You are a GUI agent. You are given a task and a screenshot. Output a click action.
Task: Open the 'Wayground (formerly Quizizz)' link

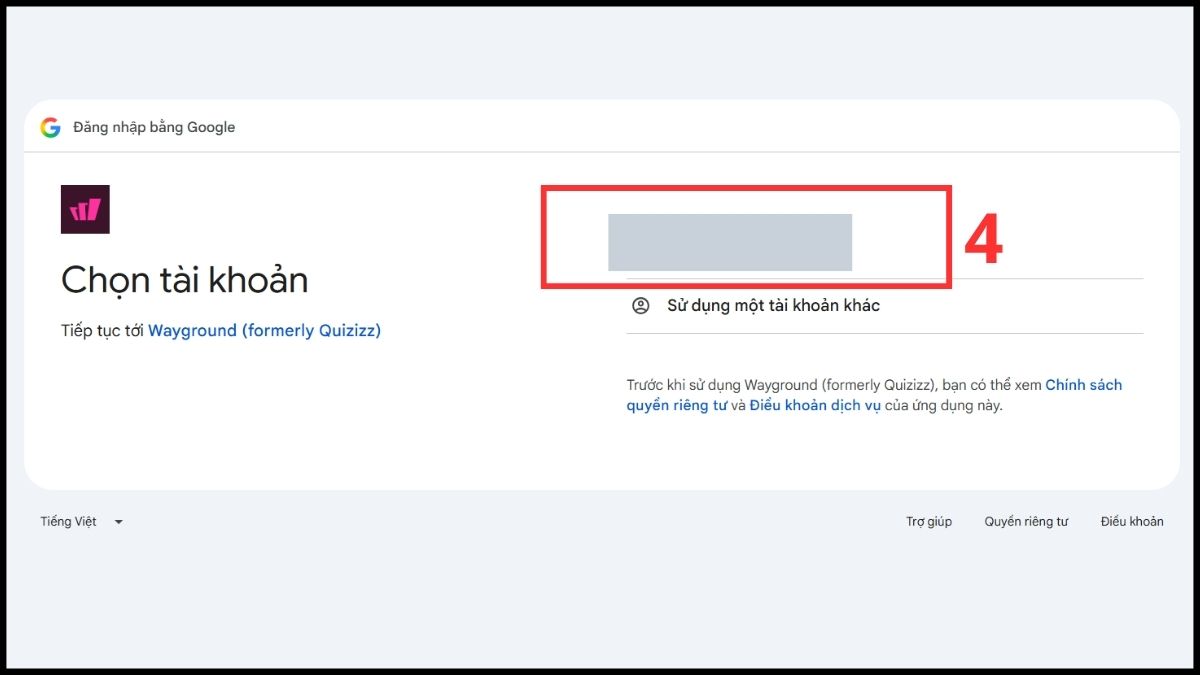264,330
